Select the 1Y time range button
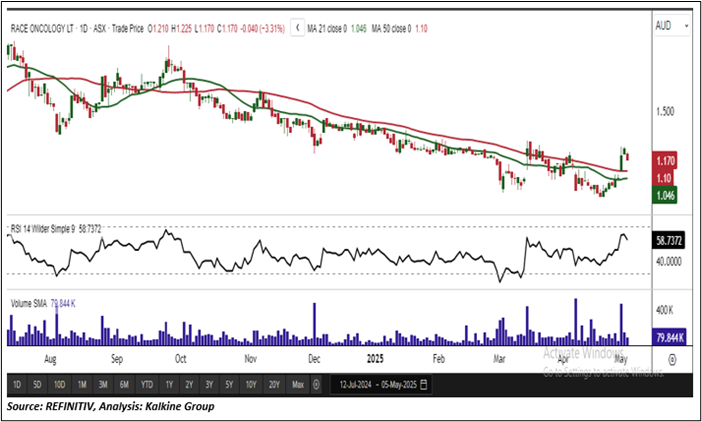 tap(169, 384)
